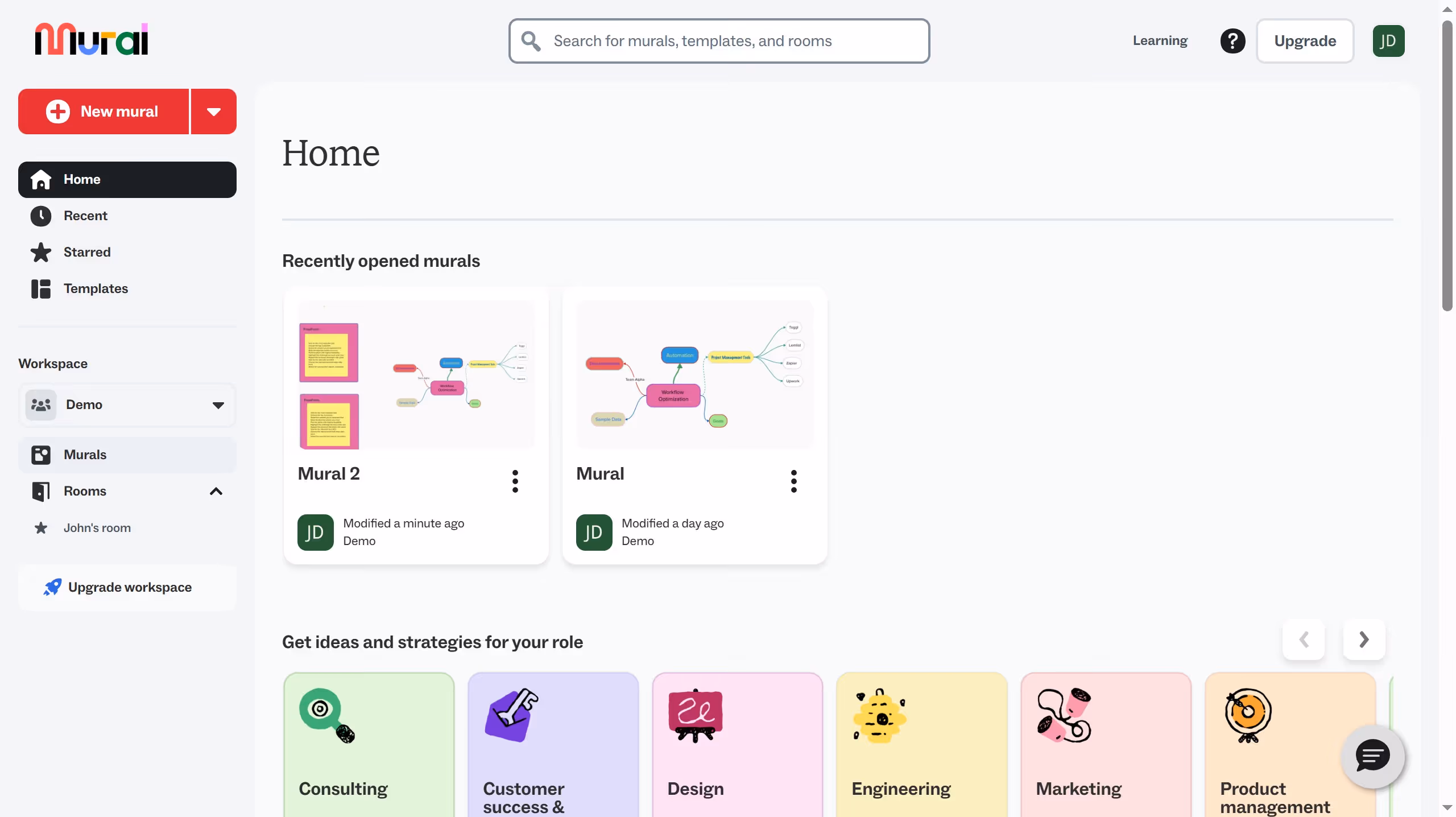Click the JD avatar on Mural card
Viewport: 1456px width, 817px height.
click(594, 533)
